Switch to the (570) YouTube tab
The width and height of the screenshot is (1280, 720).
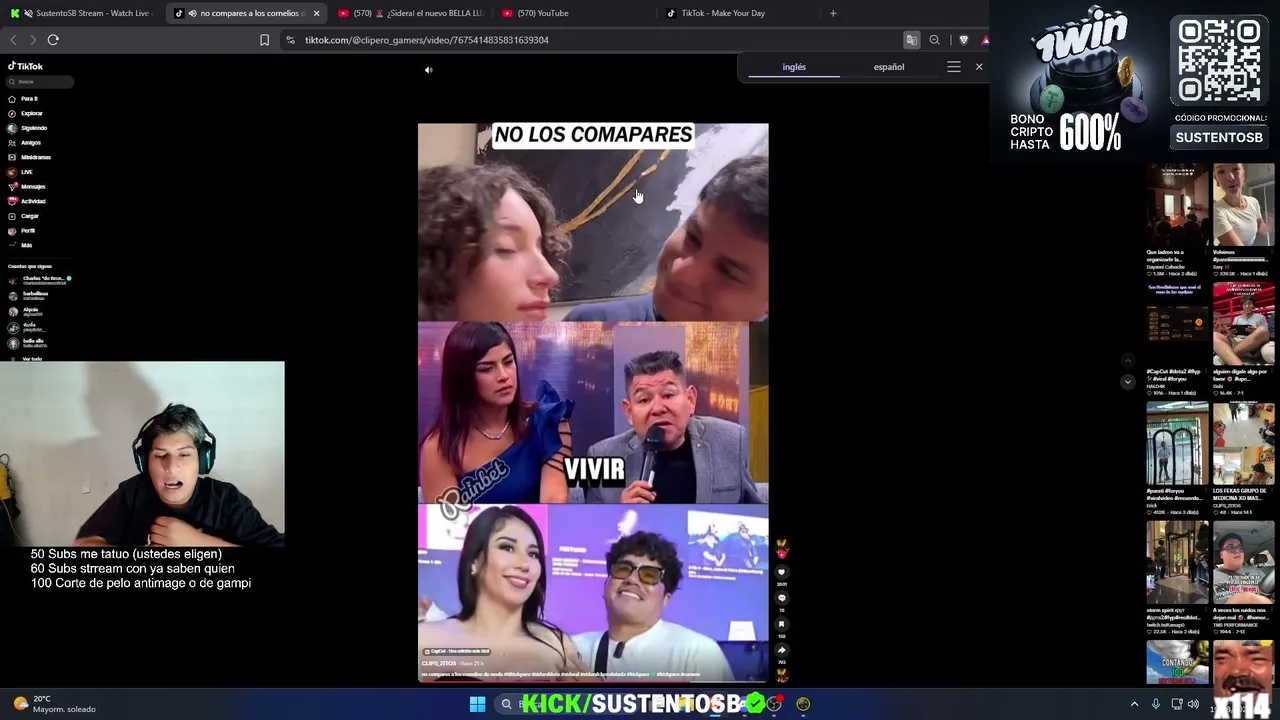(x=573, y=13)
